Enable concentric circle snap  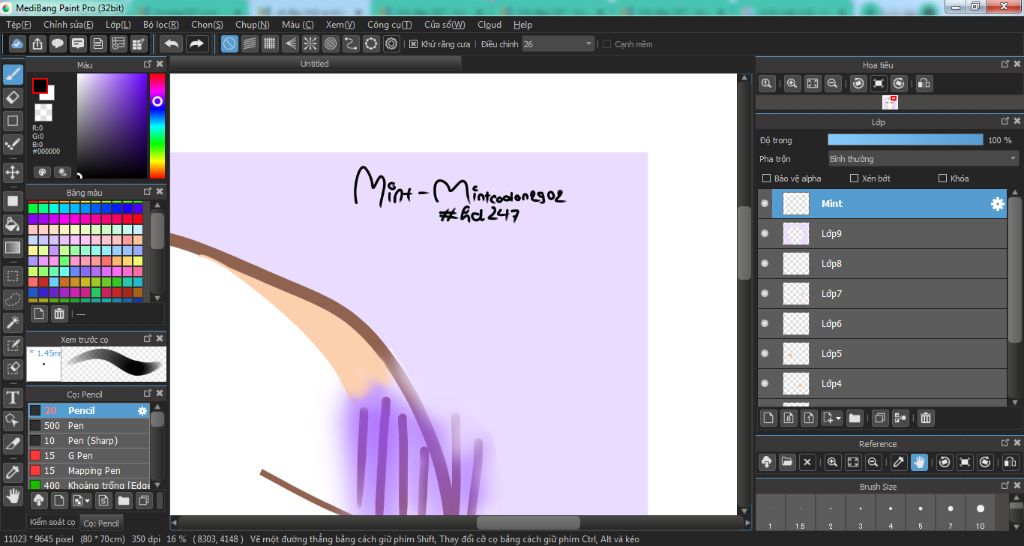click(x=330, y=44)
